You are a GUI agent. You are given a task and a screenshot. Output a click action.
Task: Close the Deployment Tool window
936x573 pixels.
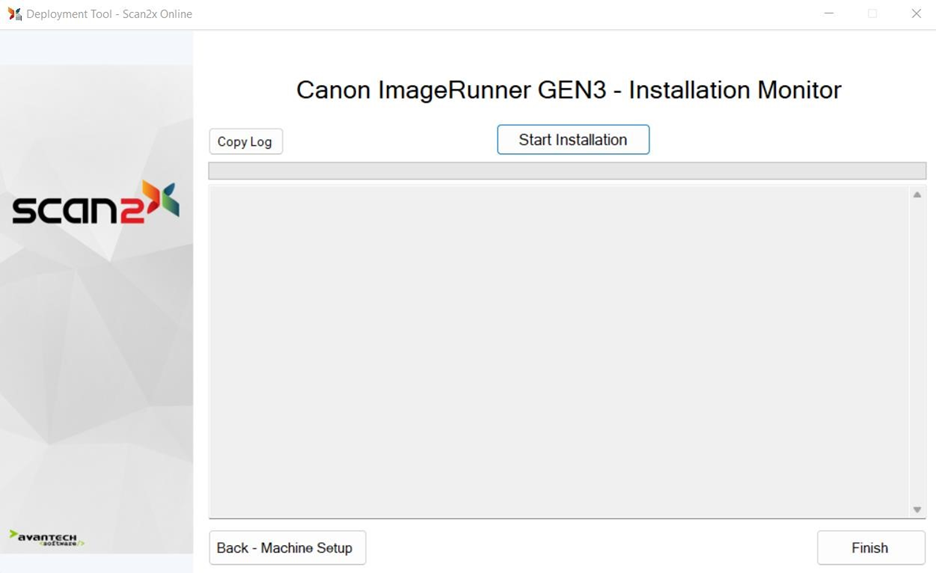916,14
